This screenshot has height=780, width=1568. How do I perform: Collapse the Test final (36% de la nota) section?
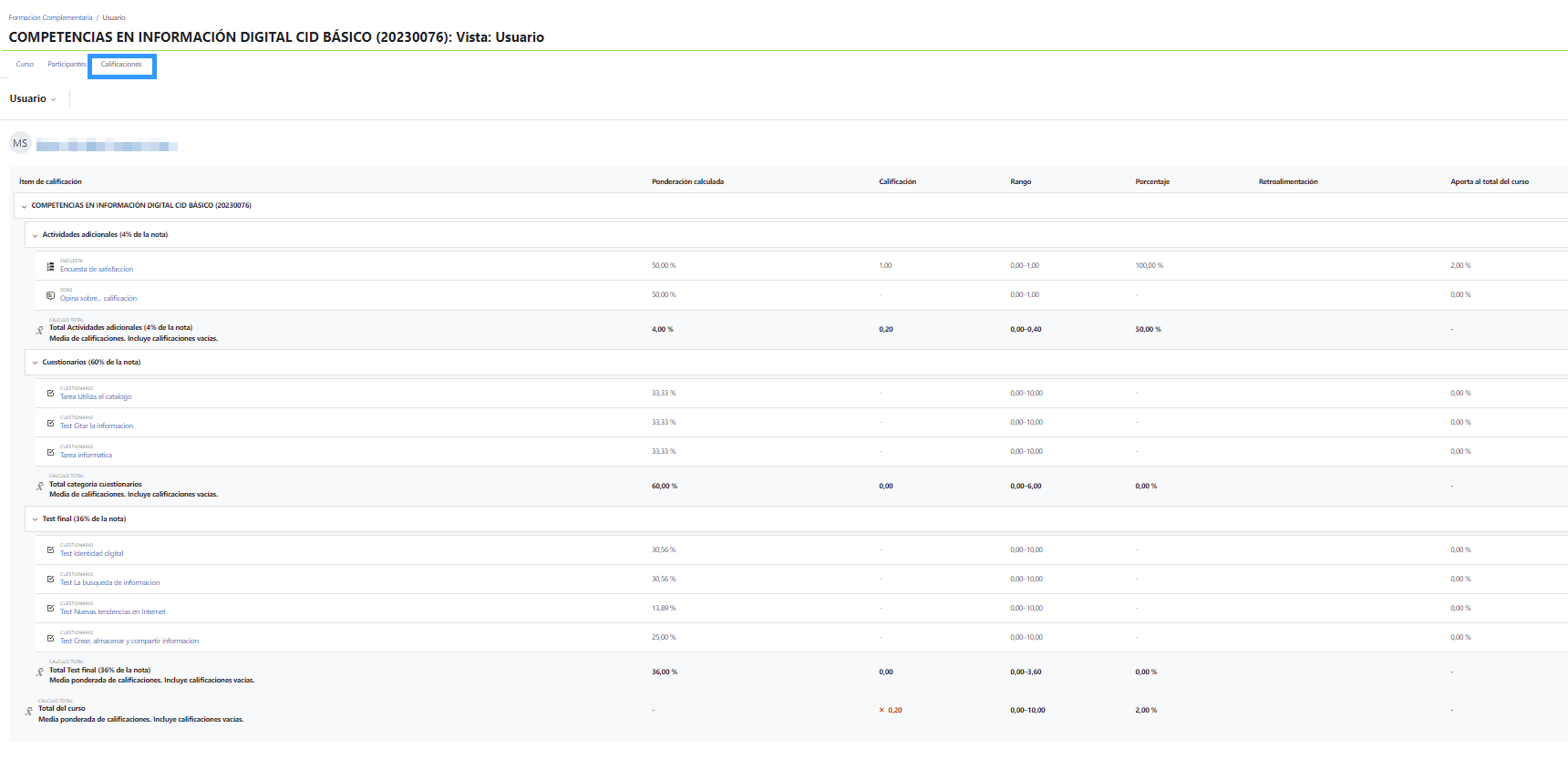(x=36, y=519)
